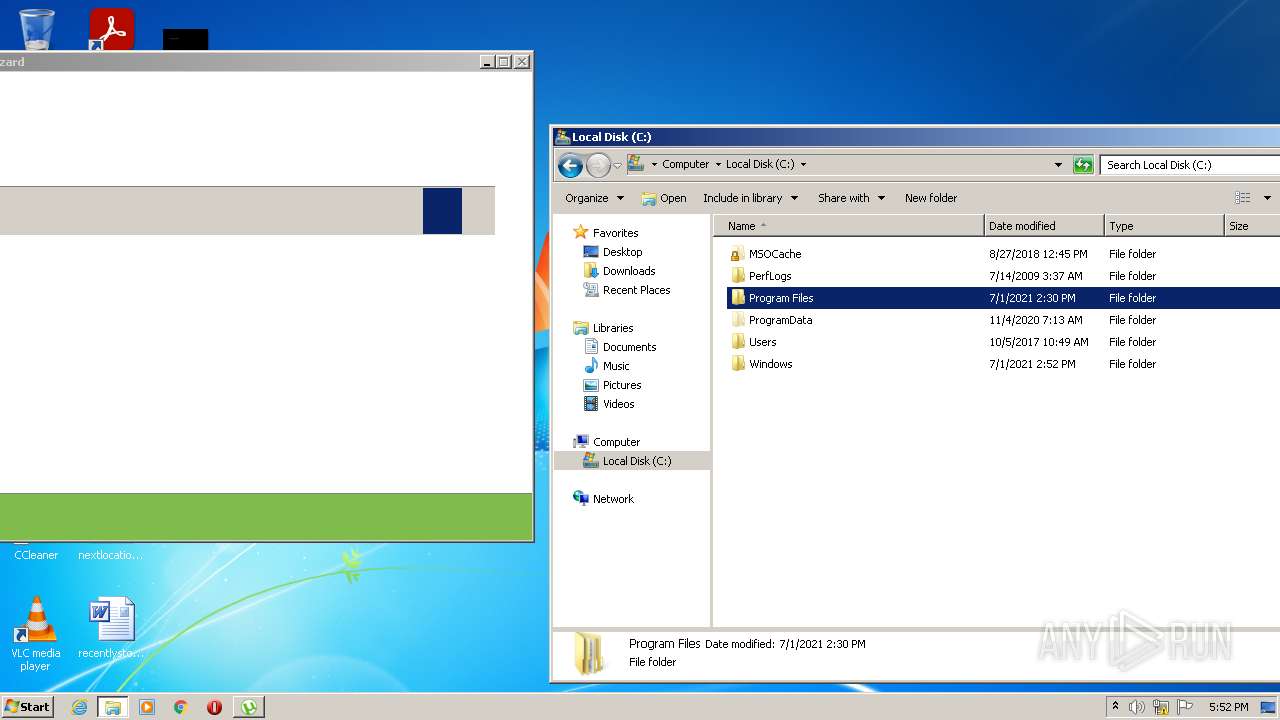Click the Start button

(28, 707)
